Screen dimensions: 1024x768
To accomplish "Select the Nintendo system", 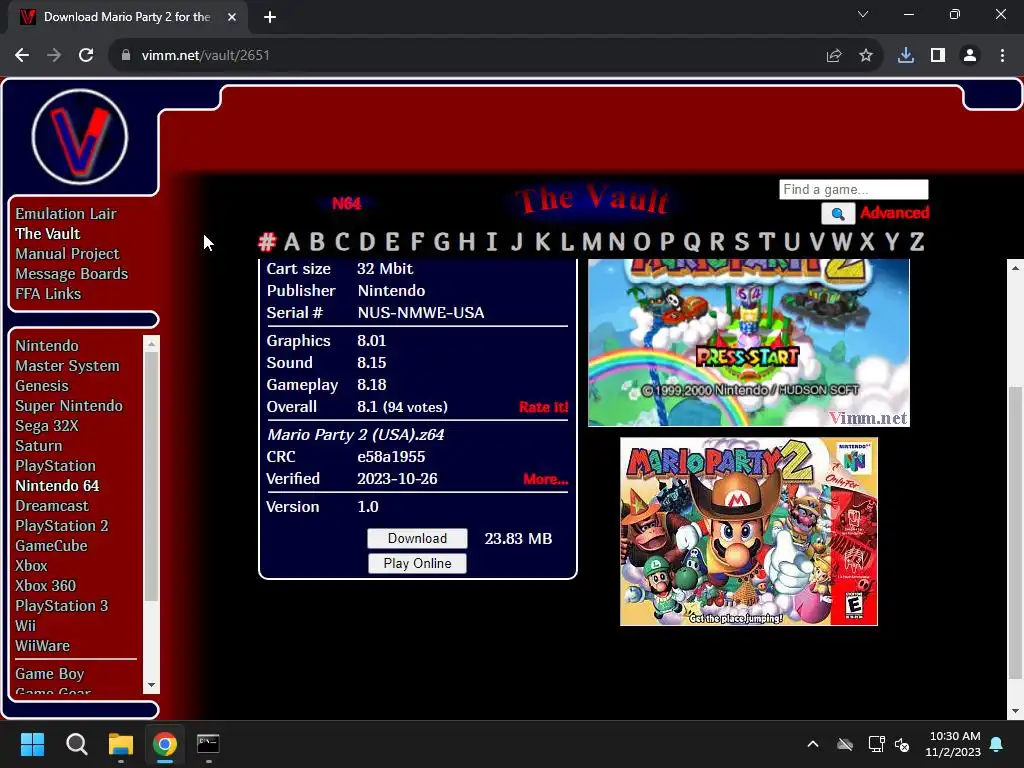I will coord(47,345).
